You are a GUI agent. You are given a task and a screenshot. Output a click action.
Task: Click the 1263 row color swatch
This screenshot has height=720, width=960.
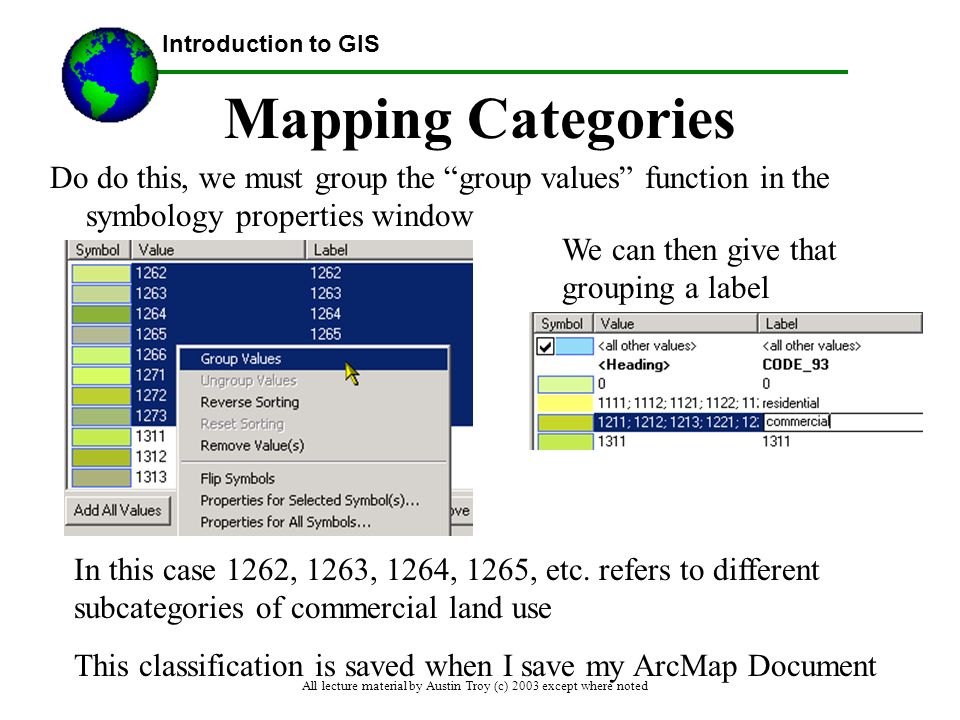click(101, 294)
